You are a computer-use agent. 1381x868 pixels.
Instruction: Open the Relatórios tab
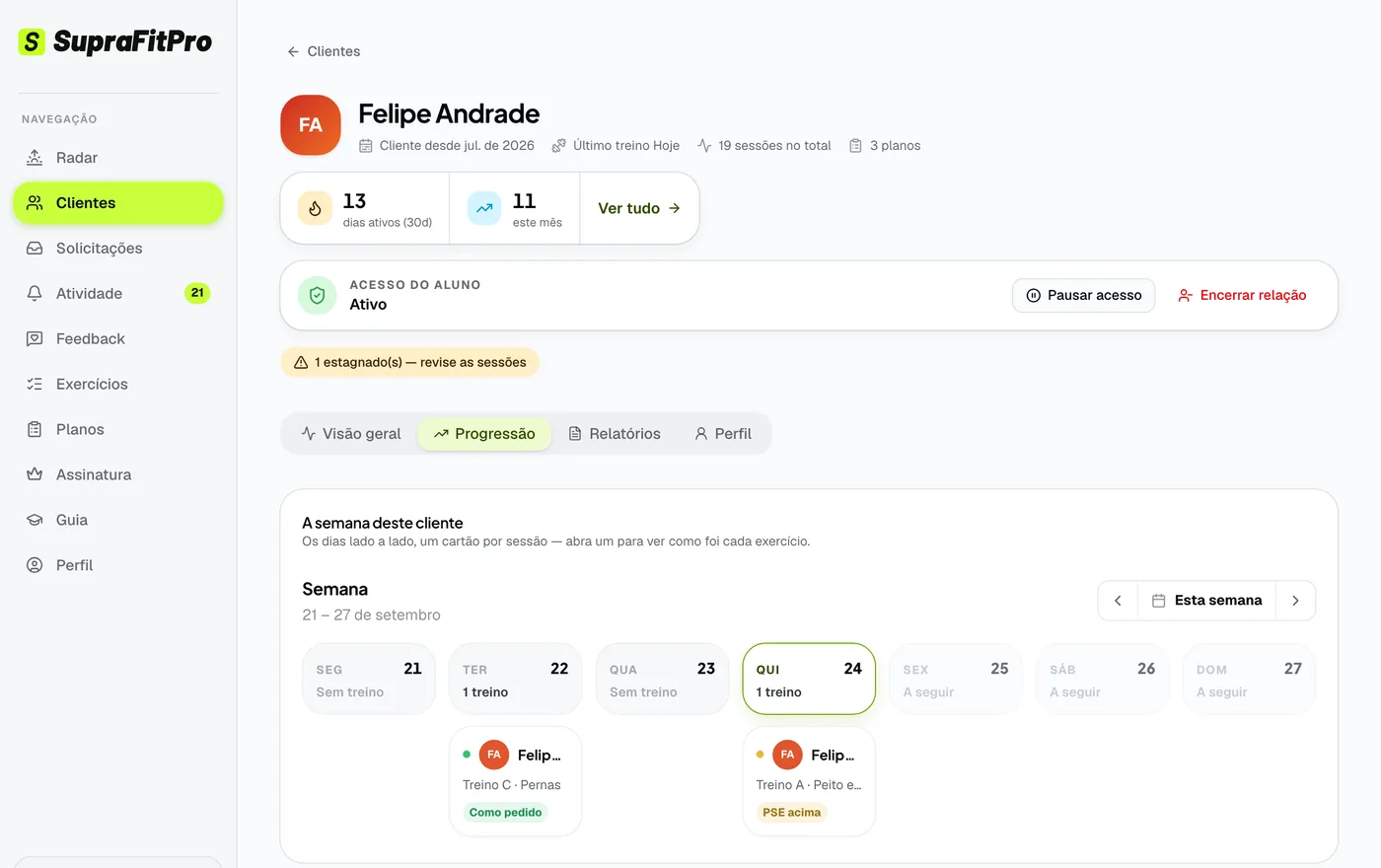click(615, 434)
